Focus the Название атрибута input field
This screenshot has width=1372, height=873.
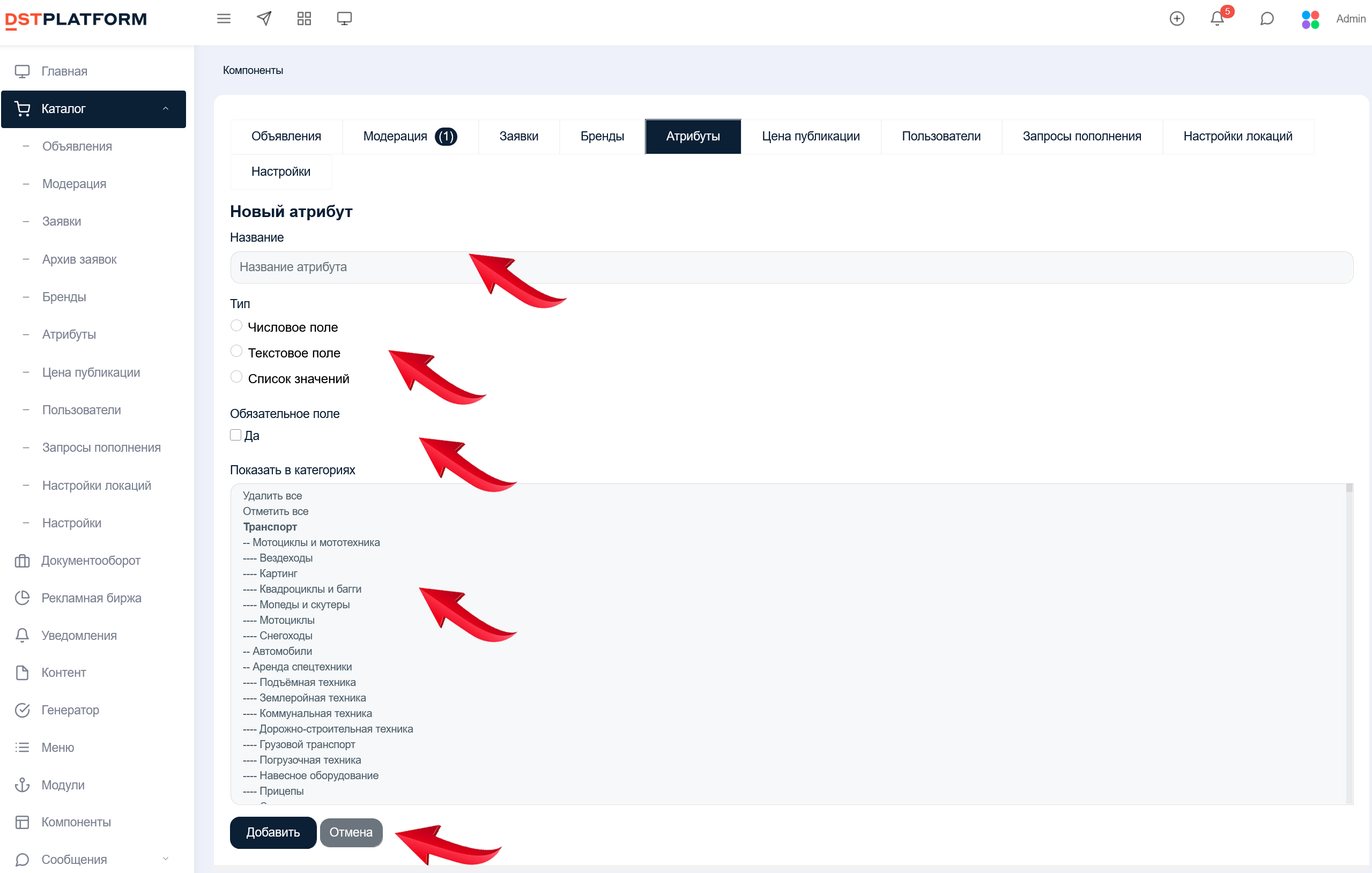[791, 267]
